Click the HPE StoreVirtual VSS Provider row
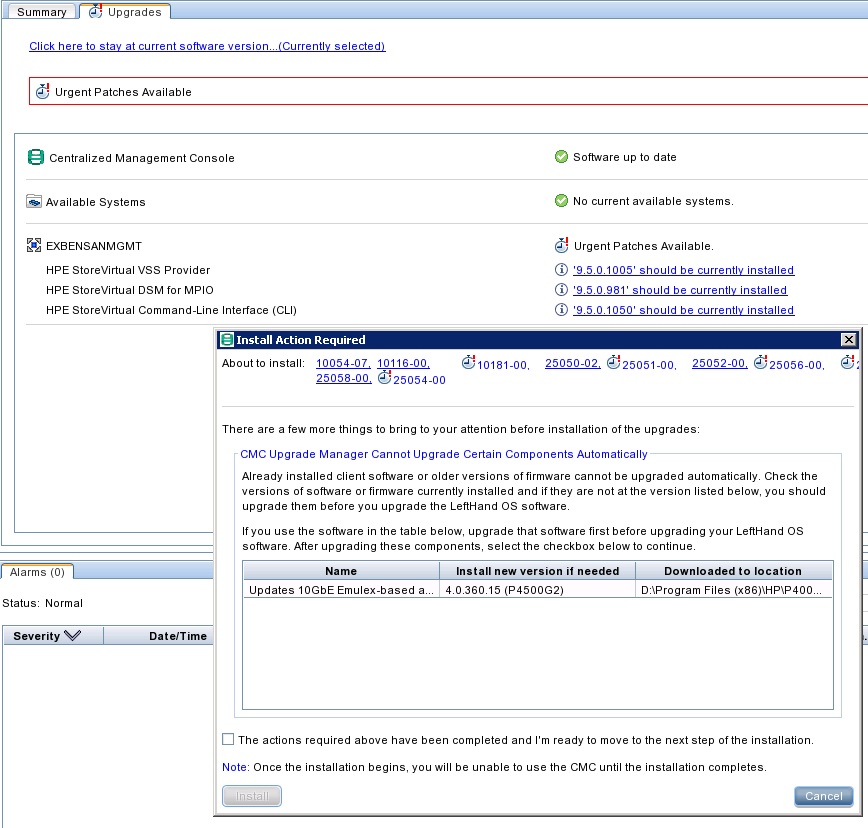Viewport: 868px width, 828px height. pos(128,270)
